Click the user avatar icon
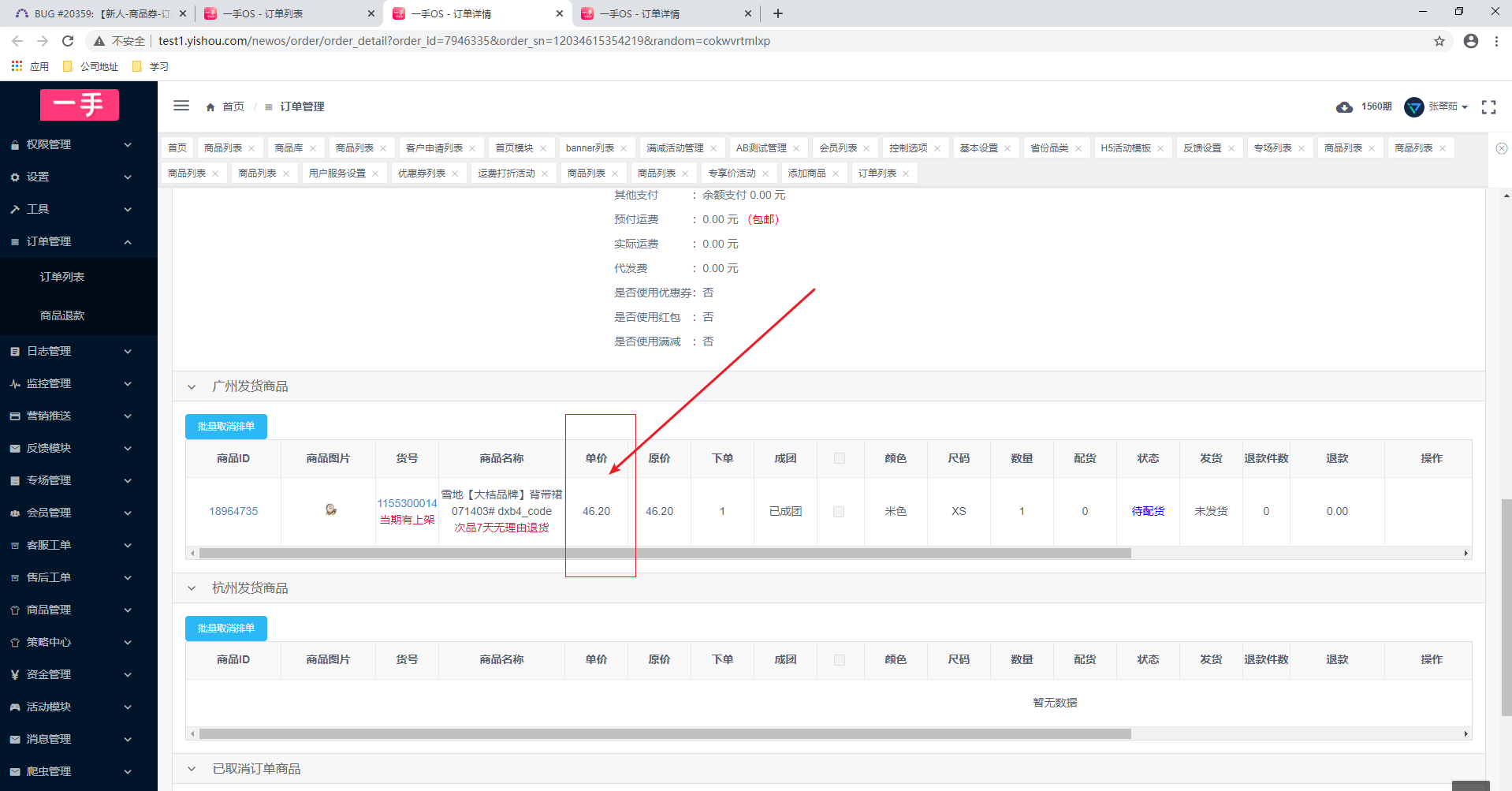The width and height of the screenshot is (1512, 791). point(1413,107)
